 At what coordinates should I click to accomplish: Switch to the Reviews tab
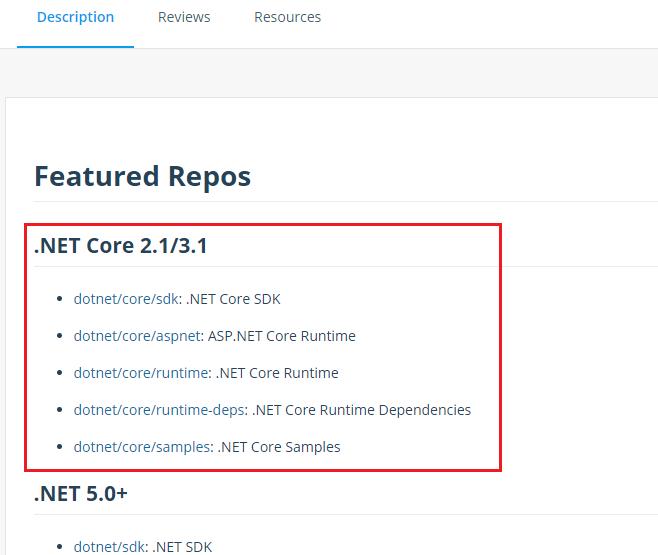coord(184,17)
